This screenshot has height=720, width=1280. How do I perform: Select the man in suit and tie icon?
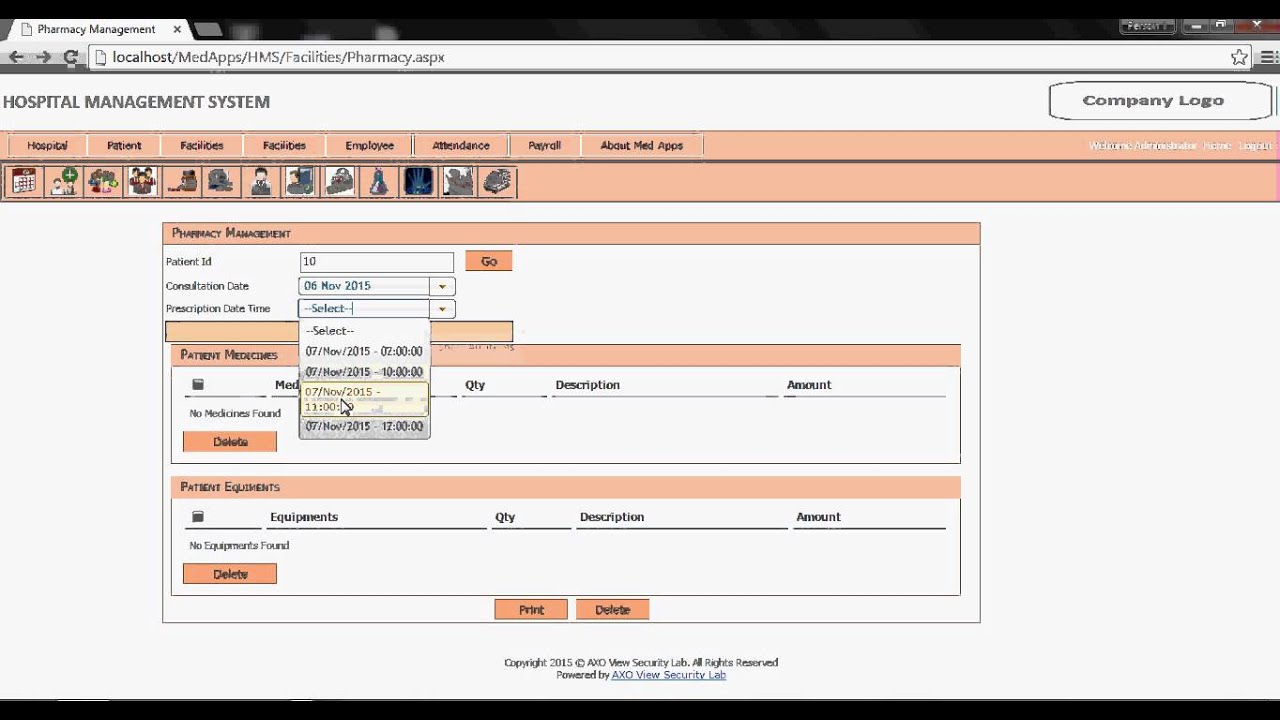pos(261,182)
